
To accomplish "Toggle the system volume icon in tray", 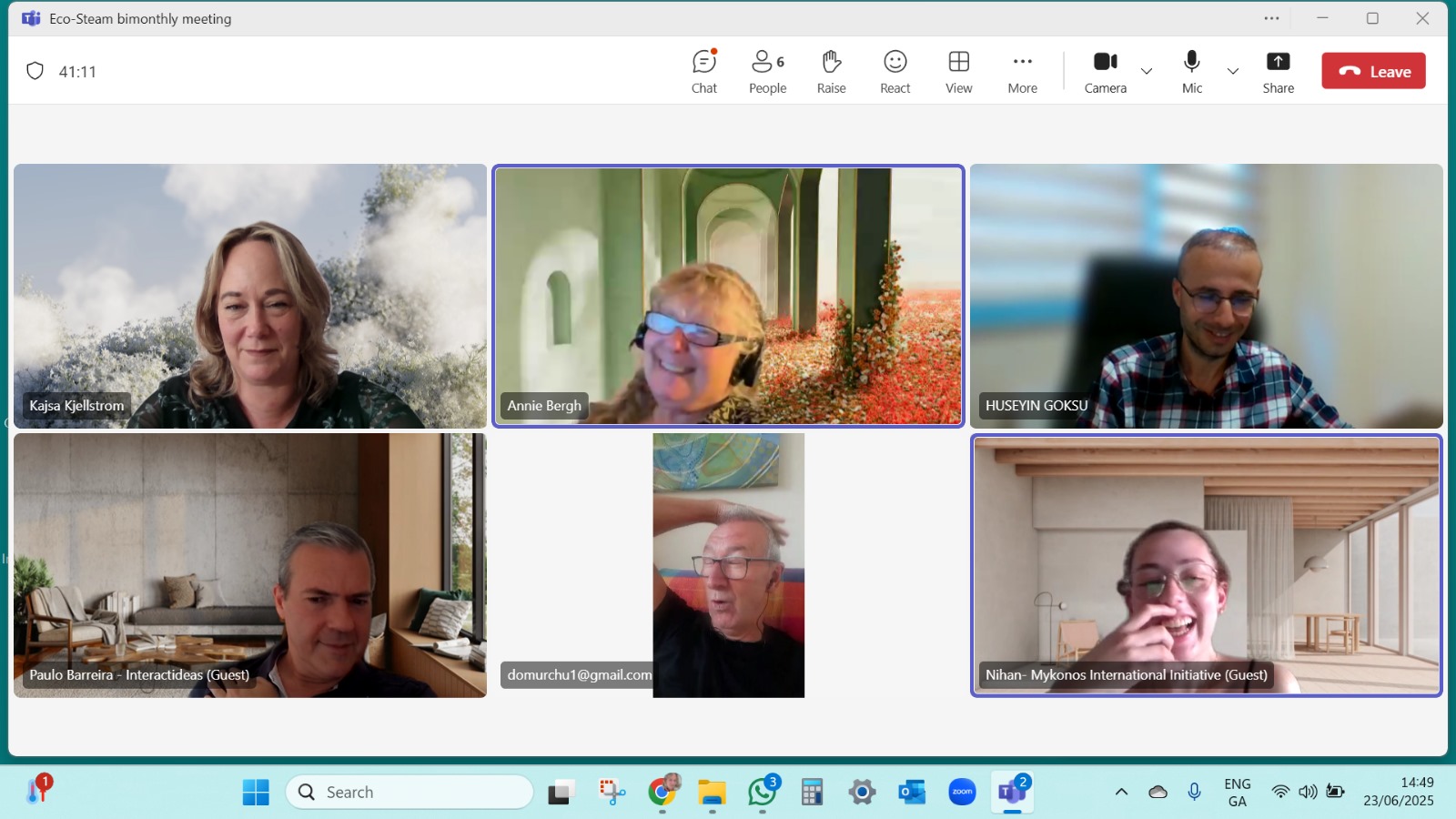I will (x=1308, y=792).
